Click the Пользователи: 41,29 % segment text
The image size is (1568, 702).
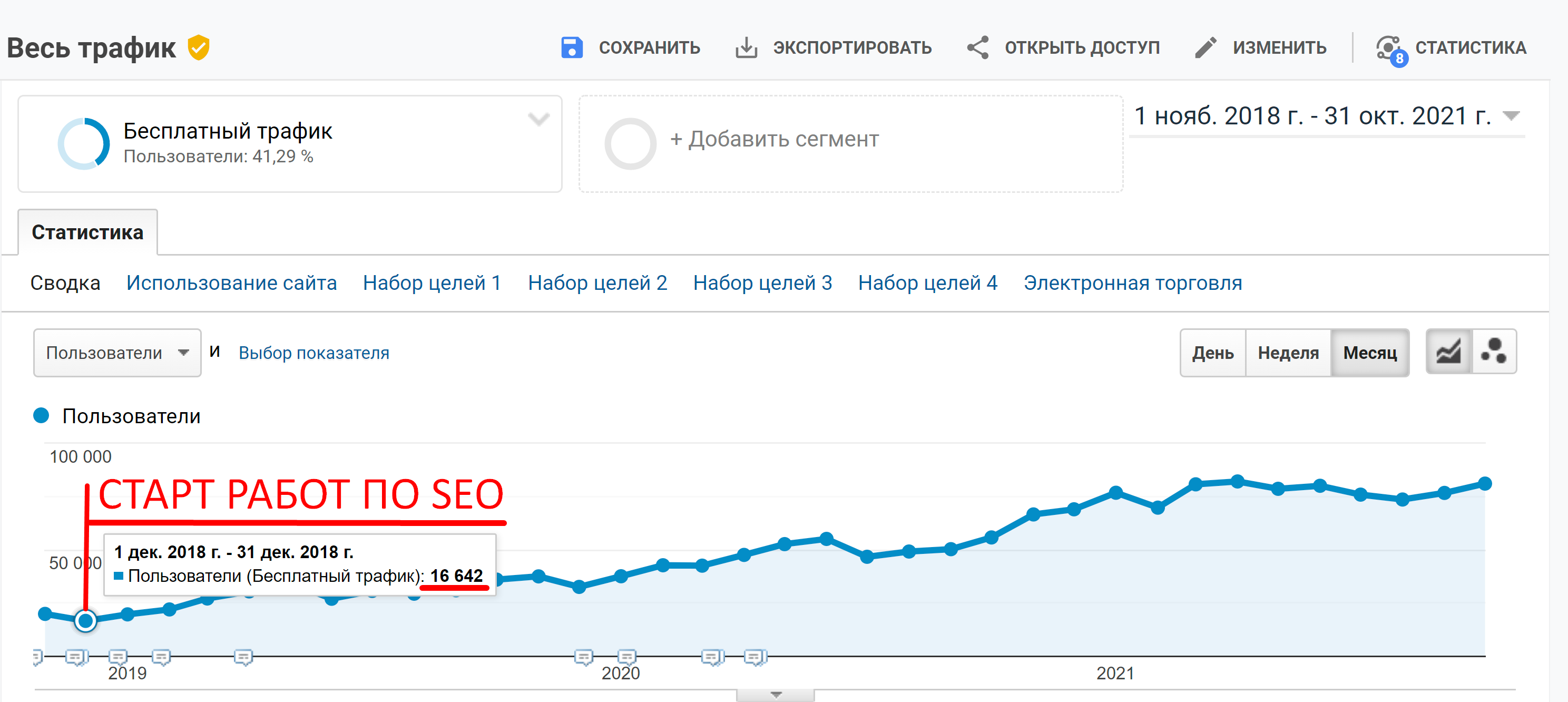(218, 157)
